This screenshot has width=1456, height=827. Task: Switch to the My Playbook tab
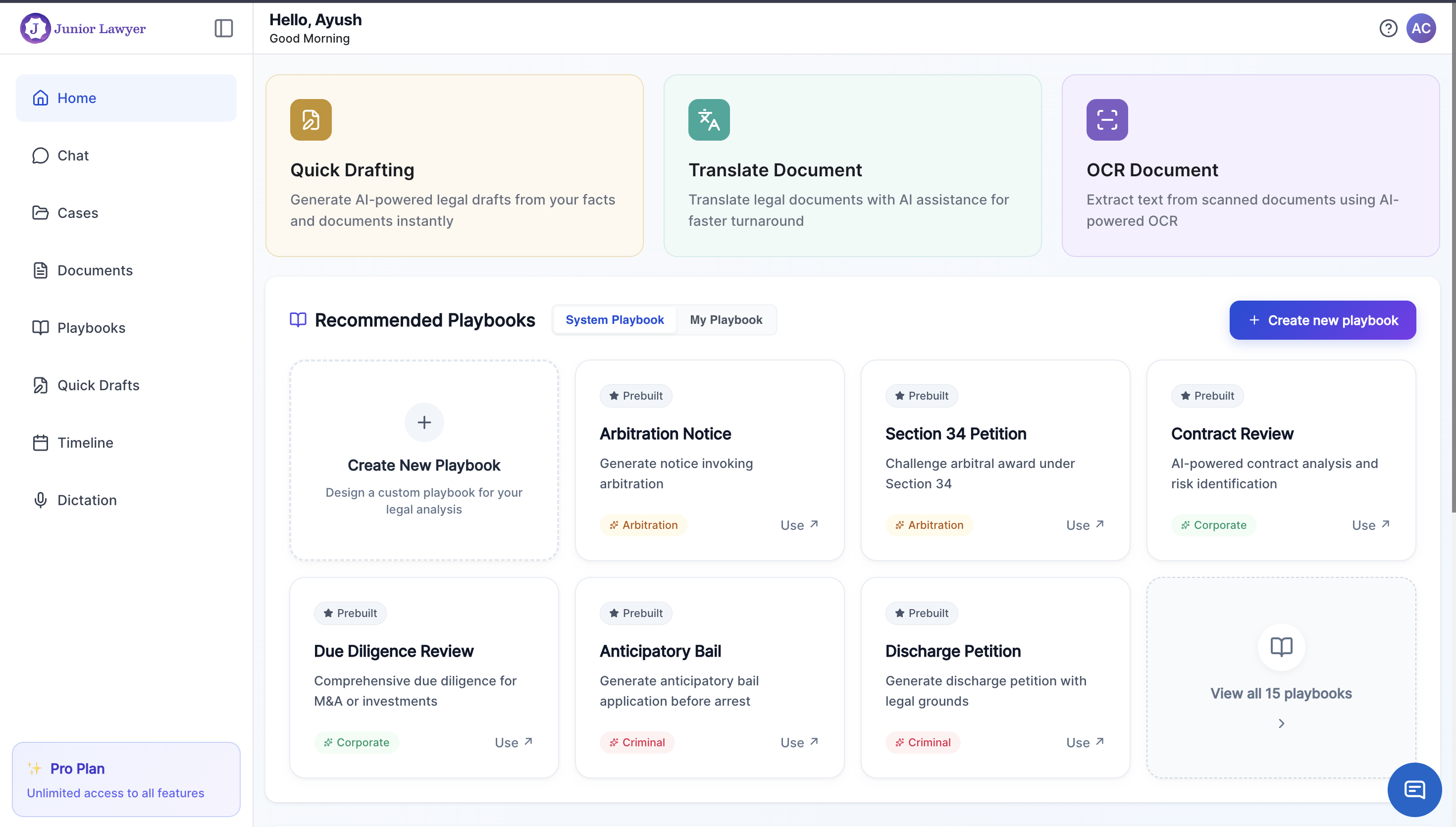pos(726,320)
